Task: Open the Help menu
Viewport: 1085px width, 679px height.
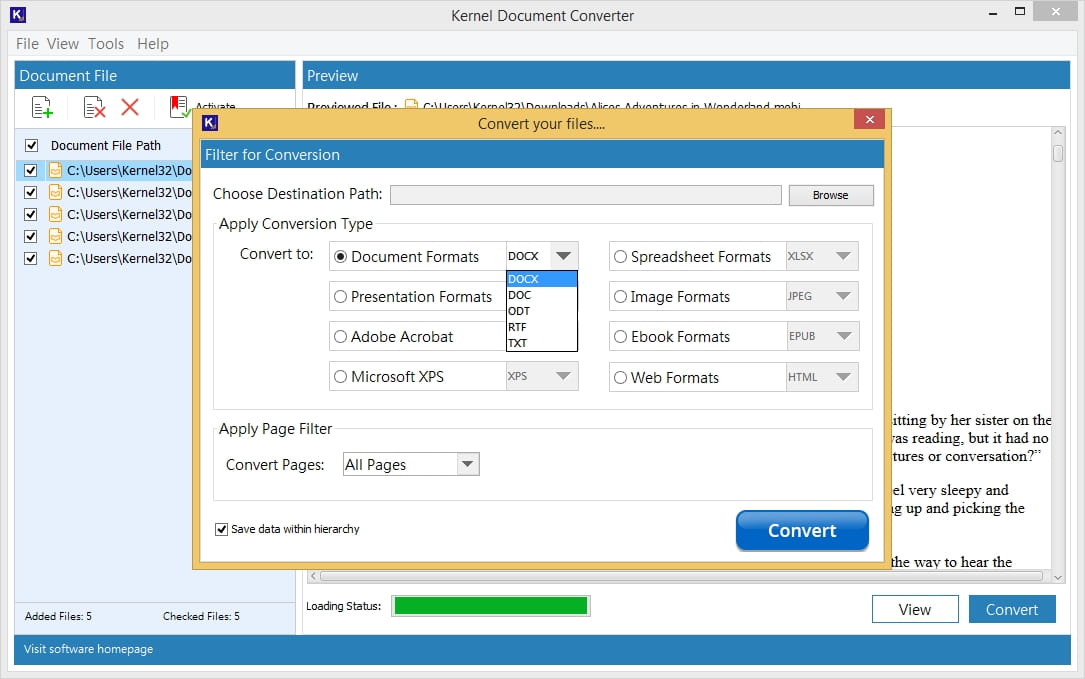Action: (152, 44)
